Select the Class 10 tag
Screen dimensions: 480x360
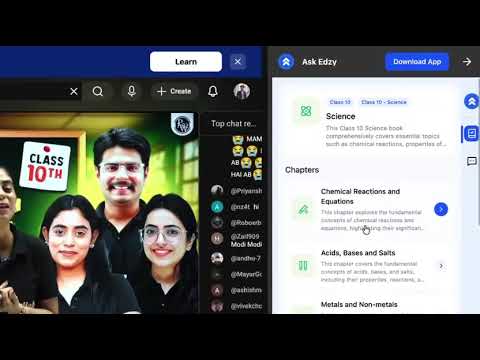(340, 102)
